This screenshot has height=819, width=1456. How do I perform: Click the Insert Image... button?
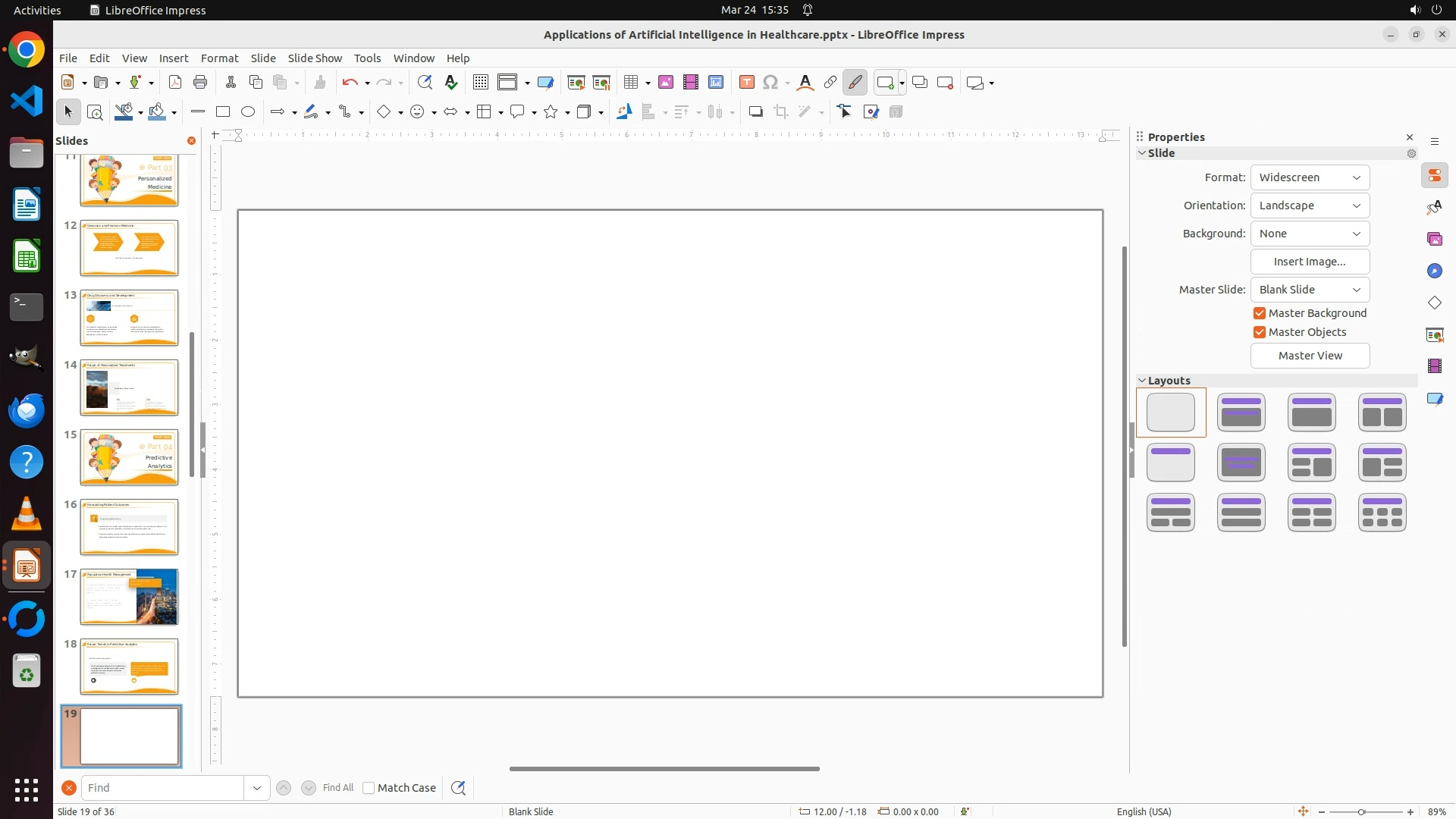click(x=1310, y=262)
